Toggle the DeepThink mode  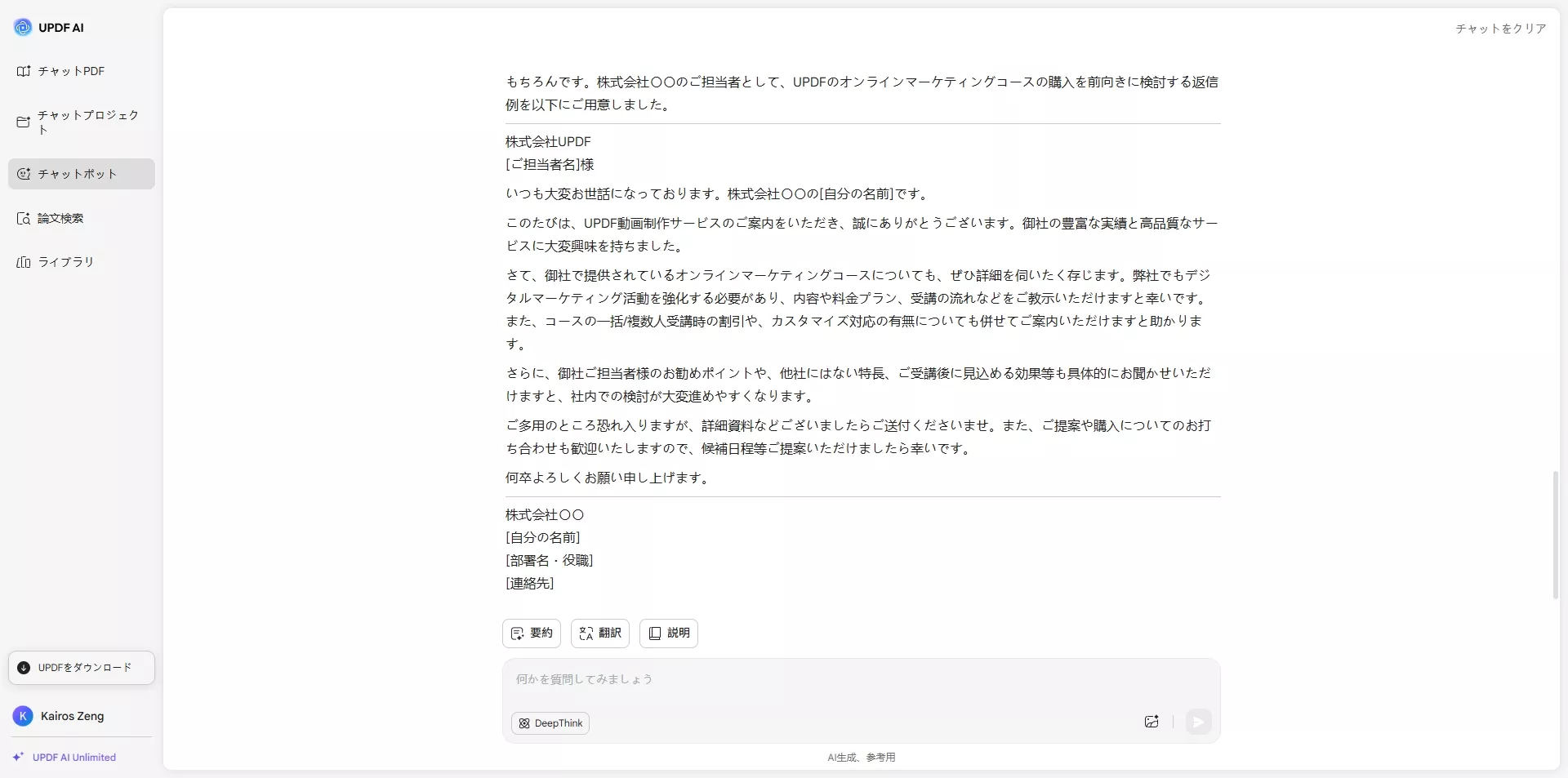tap(550, 723)
